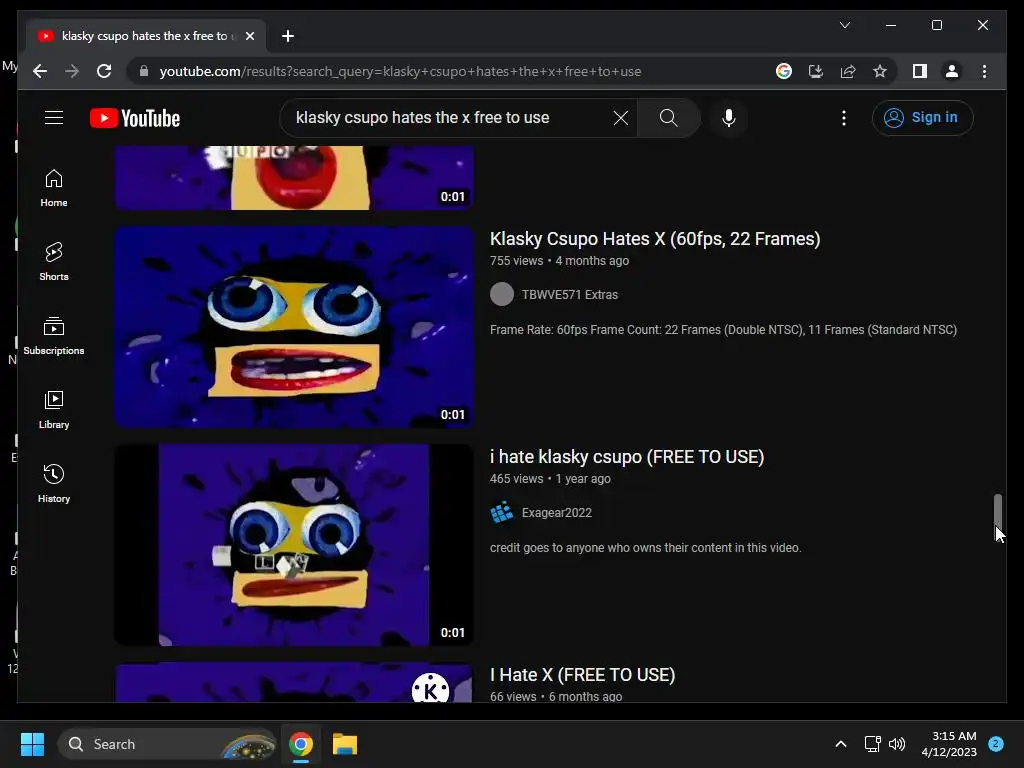Expand the tab search dropdown arrow
The height and width of the screenshot is (768, 1024).
(x=844, y=25)
